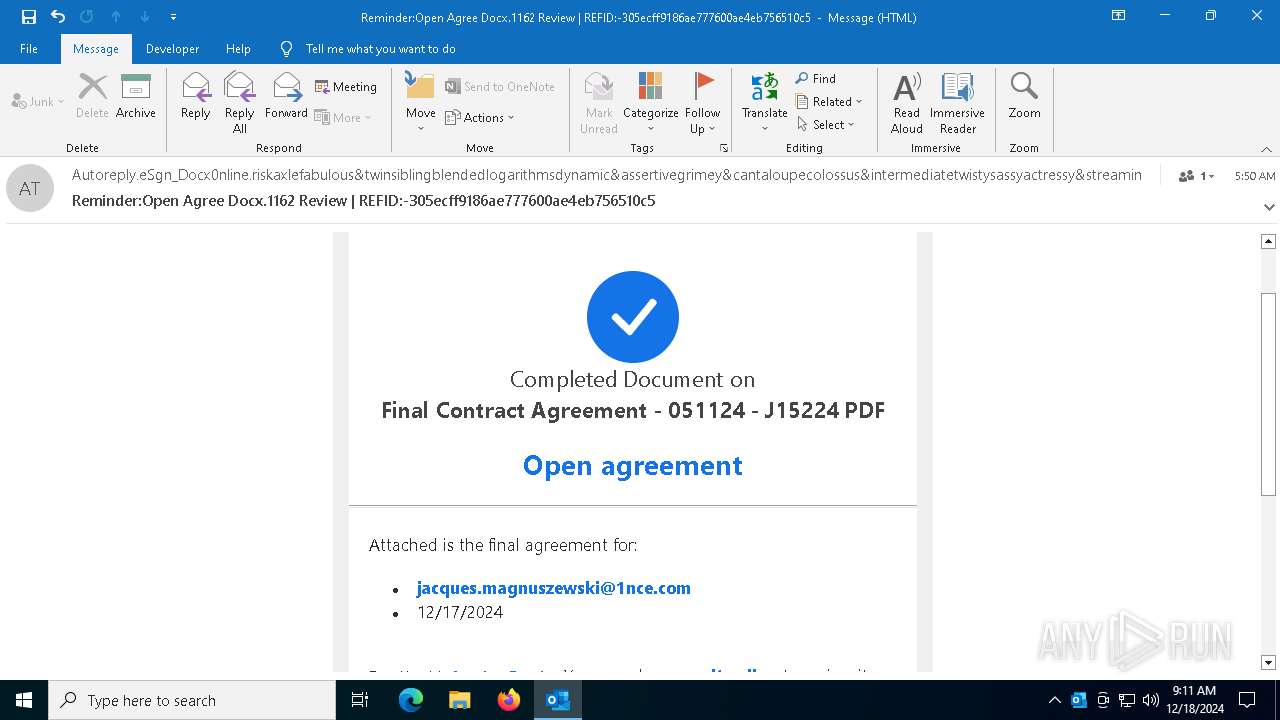This screenshot has height=720, width=1280.
Task: Click the Reply icon
Action: click(x=196, y=96)
